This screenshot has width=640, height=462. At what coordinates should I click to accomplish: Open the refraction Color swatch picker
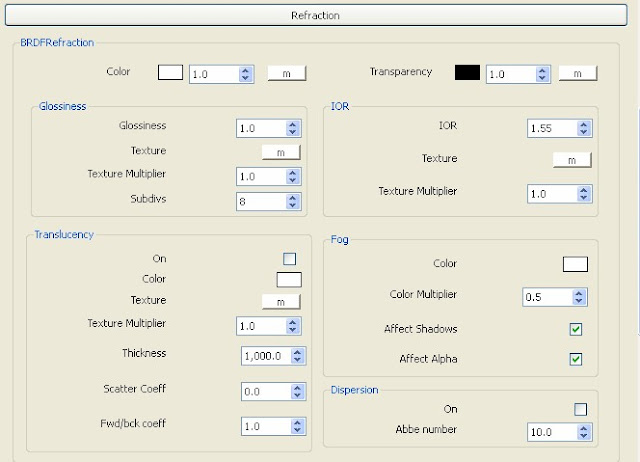pos(170,73)
